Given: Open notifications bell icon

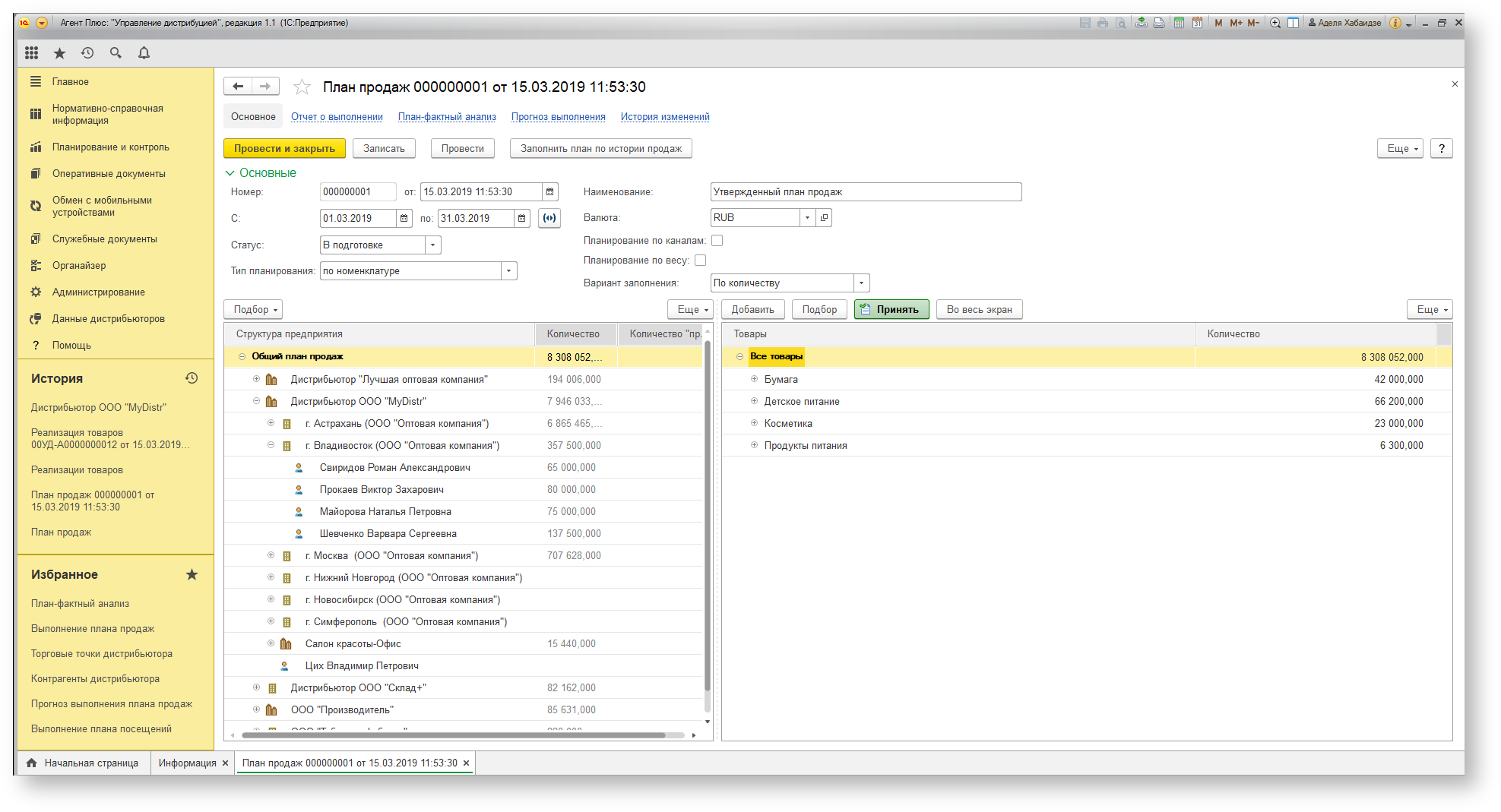Looking at the screenshot, I should pyautogui.click(x=144, y=52).
